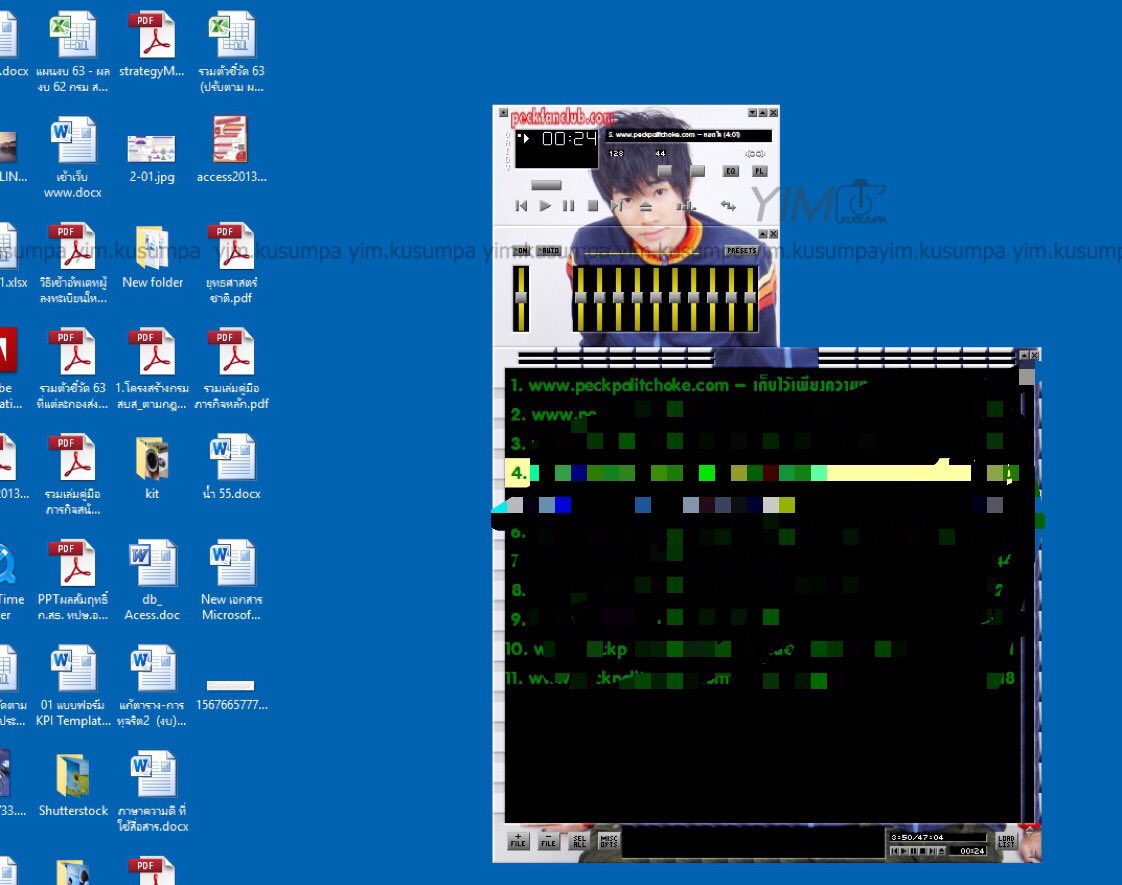Select the New folder desktop icon
This screenshot has width=1122, height=885.
tap(152, 255)
